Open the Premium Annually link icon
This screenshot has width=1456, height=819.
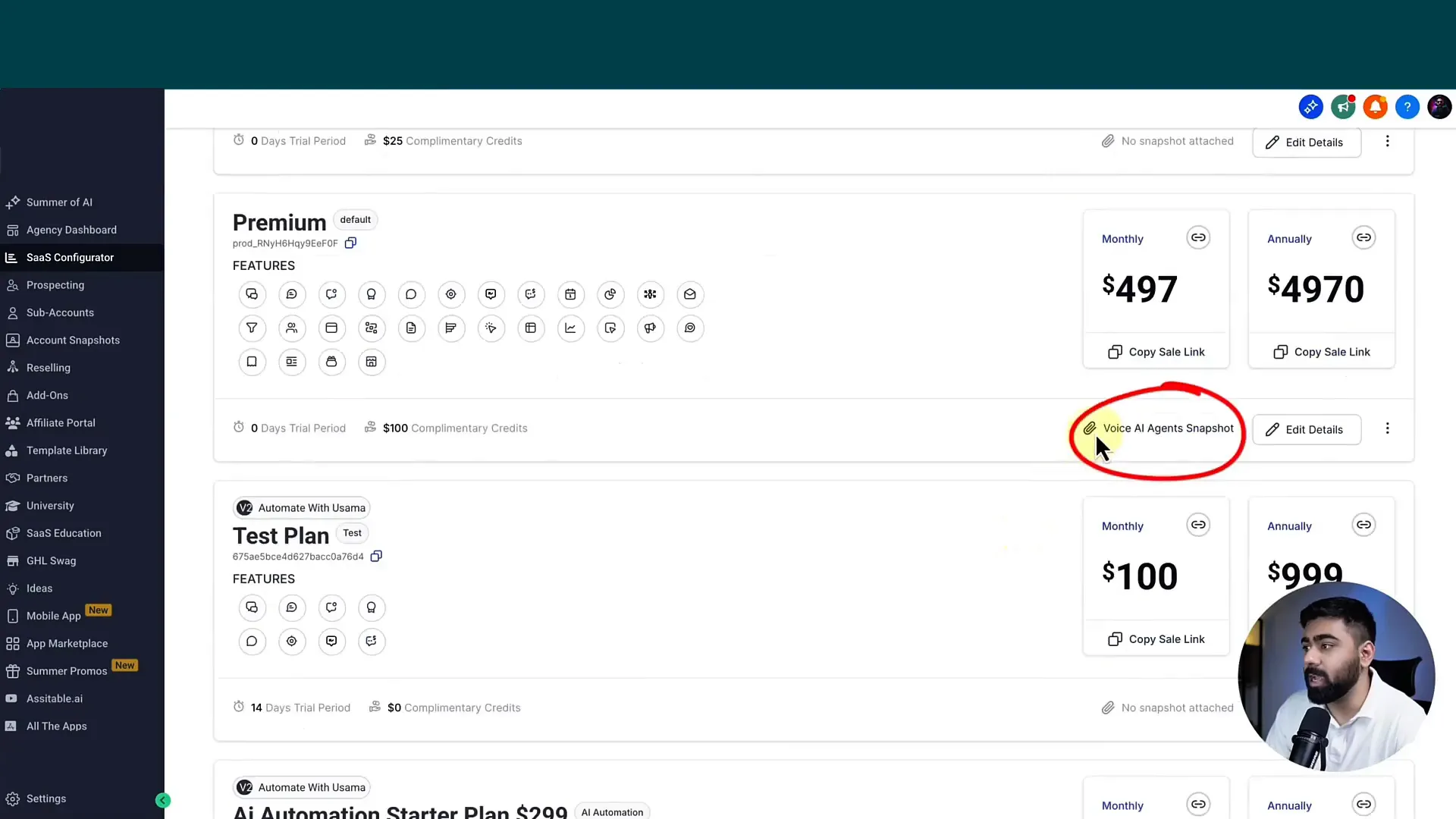(1363, 237)
